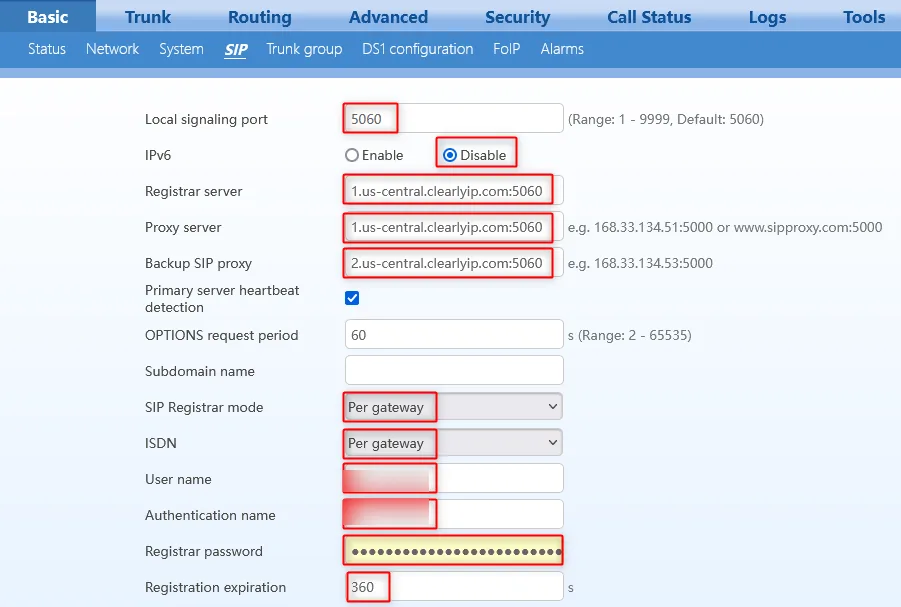The width and height of the screenshot is (901, 607).
Task: Open the Trunk group sub-page
Action: (x=305, y=49)
